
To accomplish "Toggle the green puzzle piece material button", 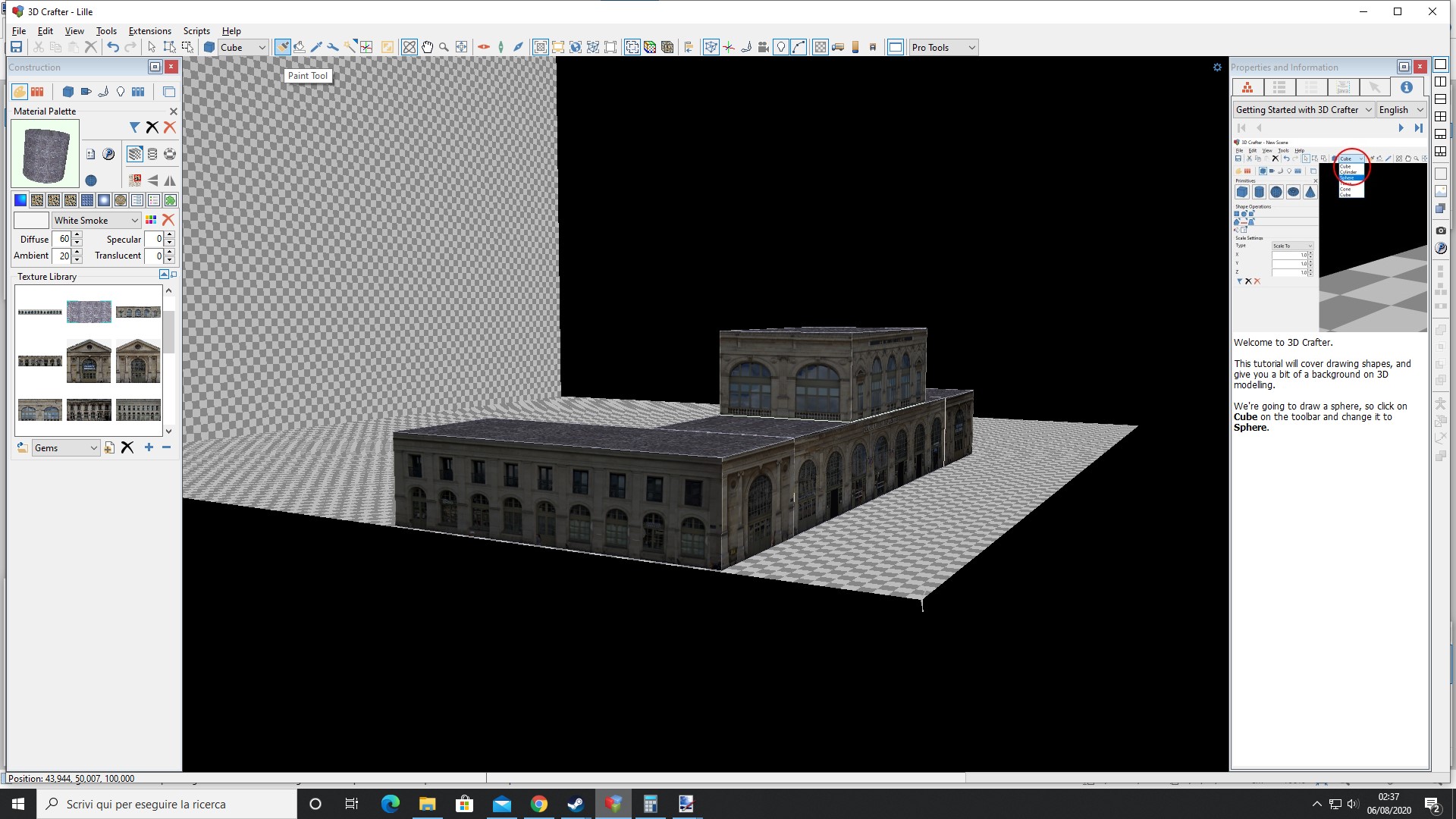I will pyautogui.click(x=171, y=200).
